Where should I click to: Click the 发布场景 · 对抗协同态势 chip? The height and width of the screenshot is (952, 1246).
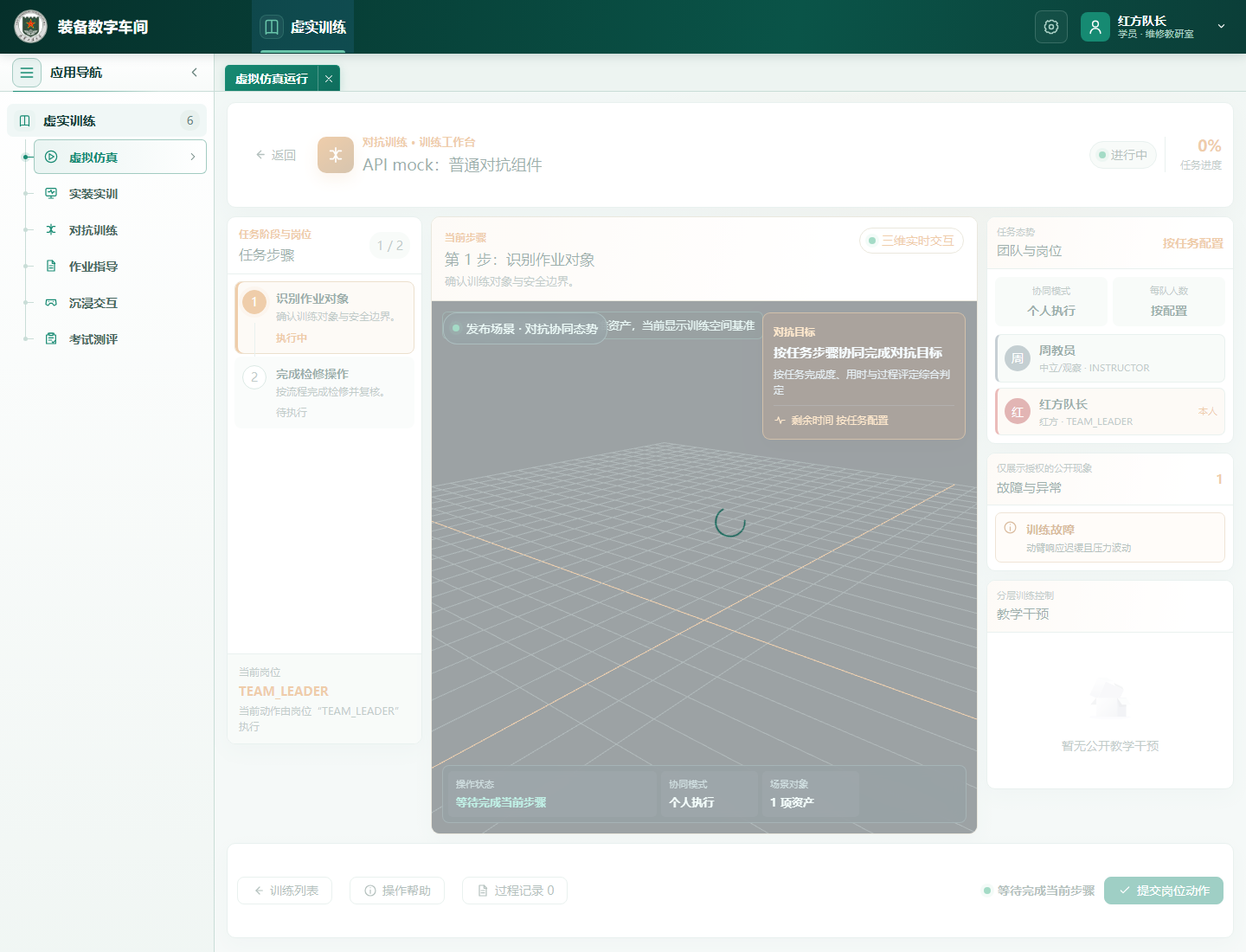524,329
